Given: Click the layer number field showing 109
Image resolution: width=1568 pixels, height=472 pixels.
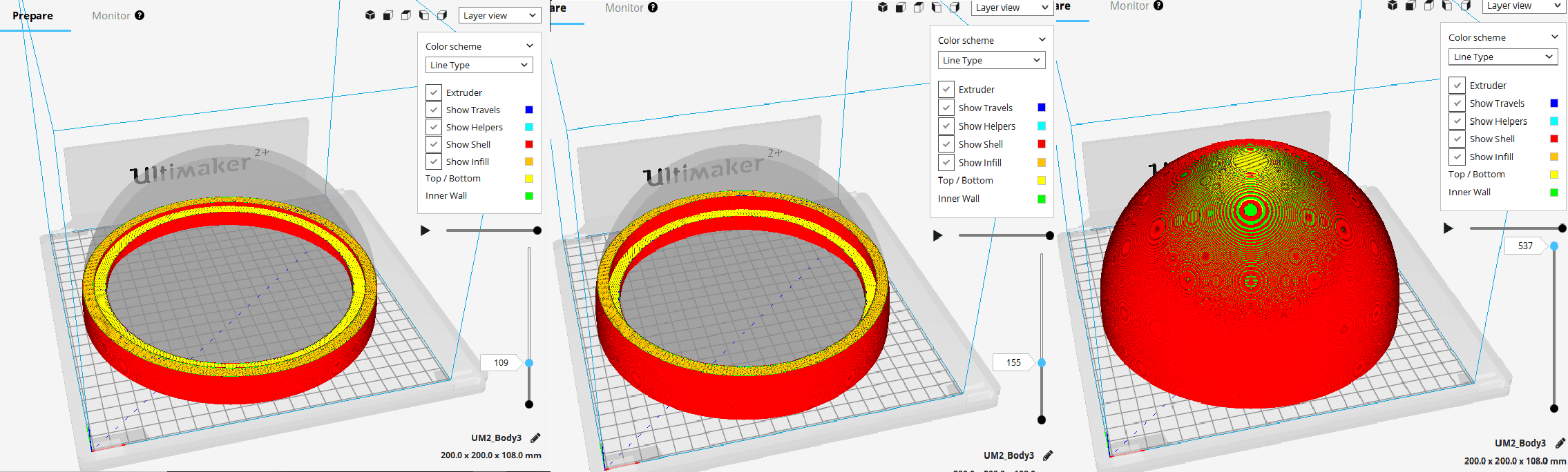Looking at the screenshot, I should point(501,362).
